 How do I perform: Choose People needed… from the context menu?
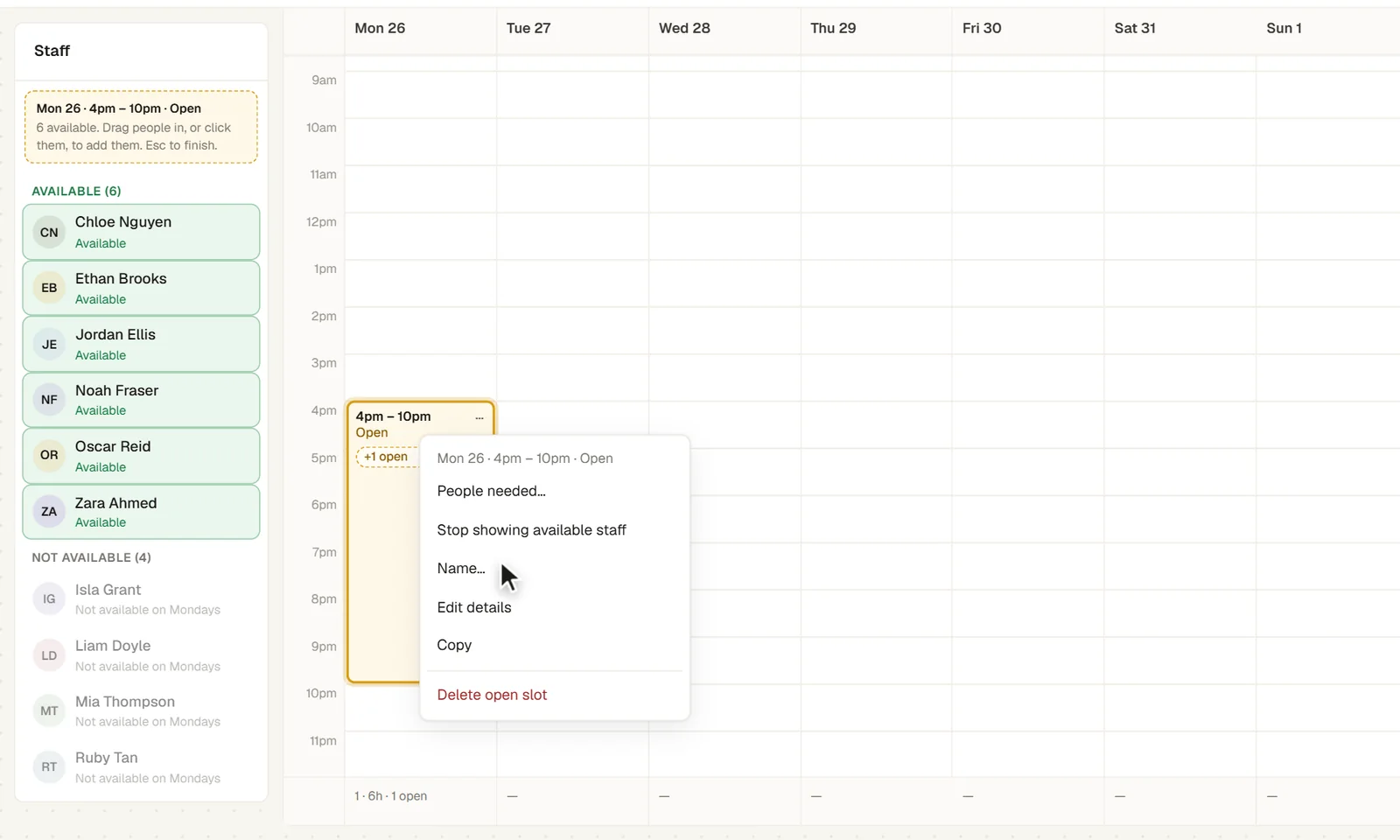[555, 491]
